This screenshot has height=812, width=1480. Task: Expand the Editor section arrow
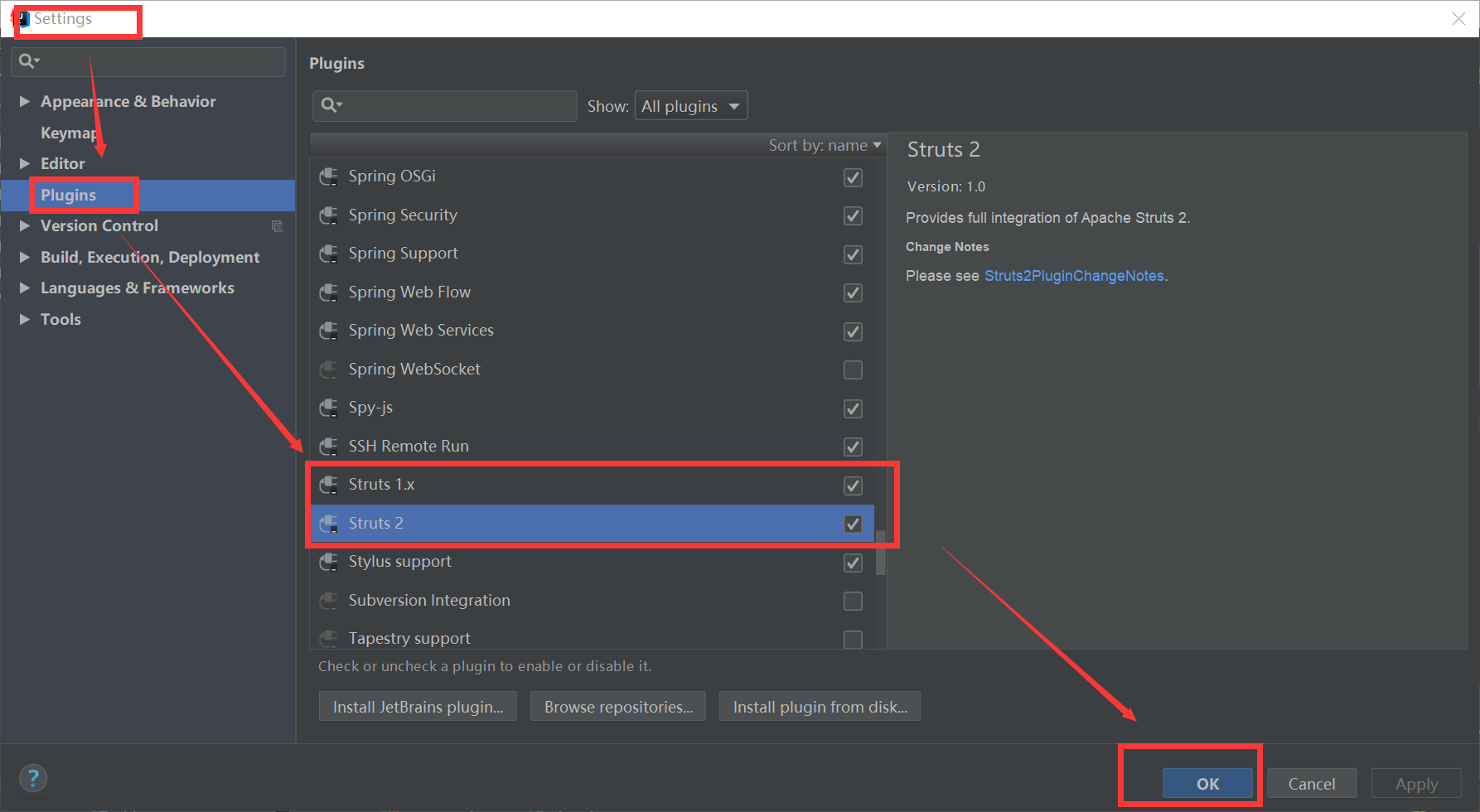(25, 163)
